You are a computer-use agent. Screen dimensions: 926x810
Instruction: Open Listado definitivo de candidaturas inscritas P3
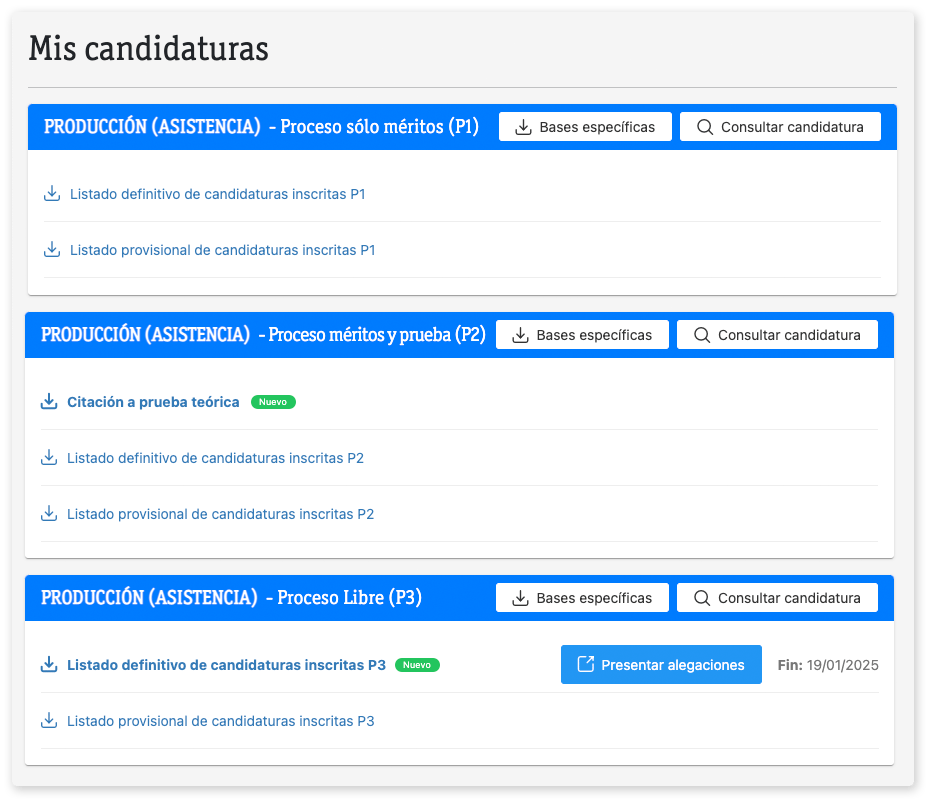coord(226,665)
